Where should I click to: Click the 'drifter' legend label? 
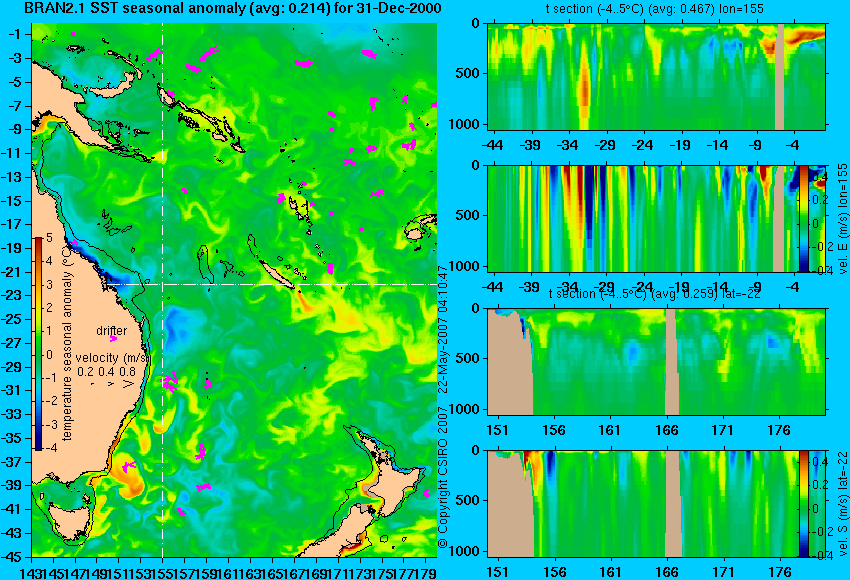[x=112, y=331]
